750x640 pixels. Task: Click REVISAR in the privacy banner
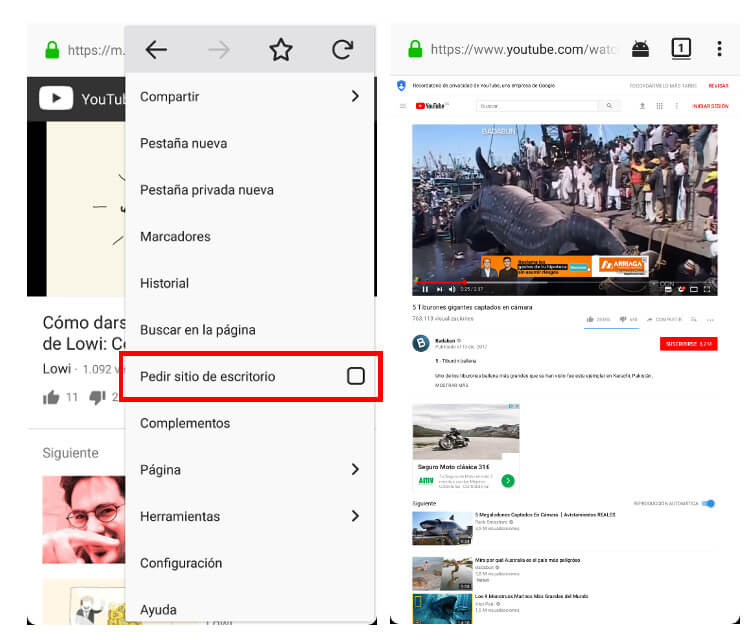pyautogui.click(x=718, y=86)
